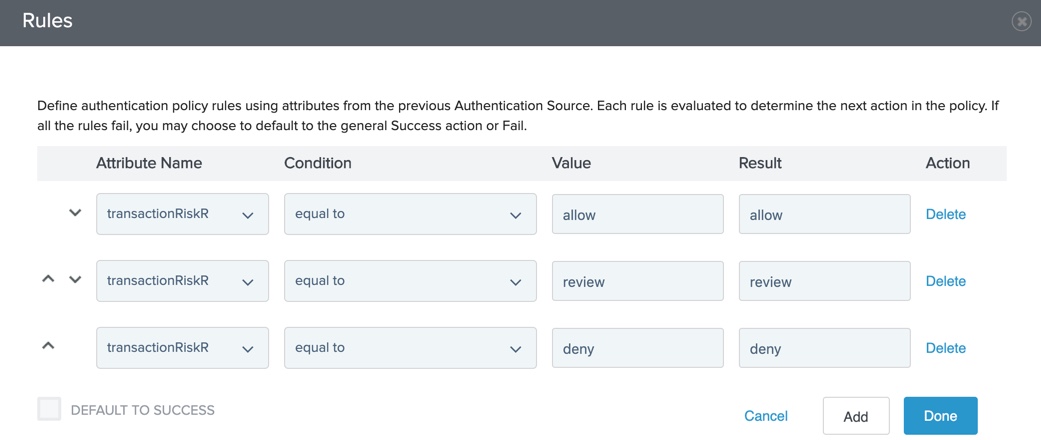The height and width of the screenshot is (440, 1041).
Task: Click the Value field containing allow
Action: pyautogui.click(x=637, y=214)
